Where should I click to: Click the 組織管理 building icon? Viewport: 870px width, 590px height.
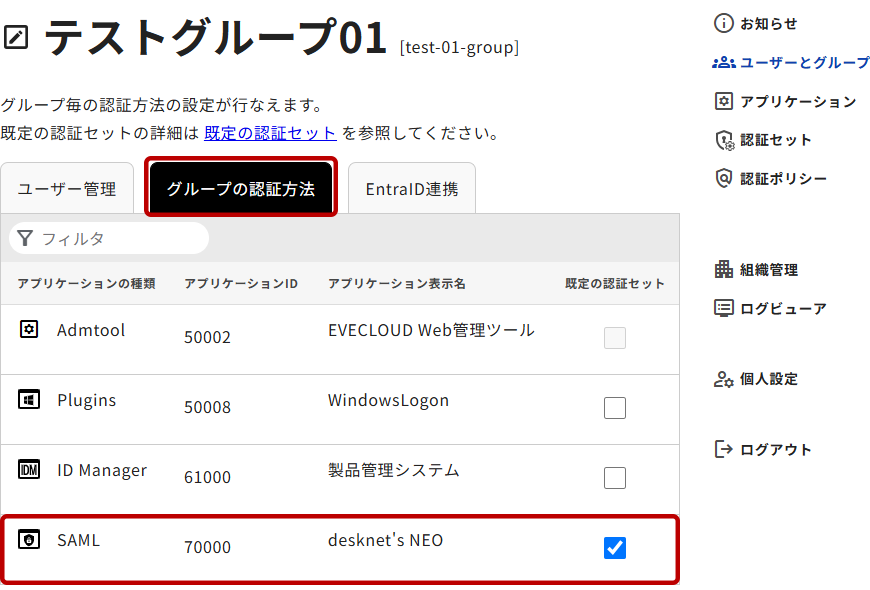coord(724,269)
